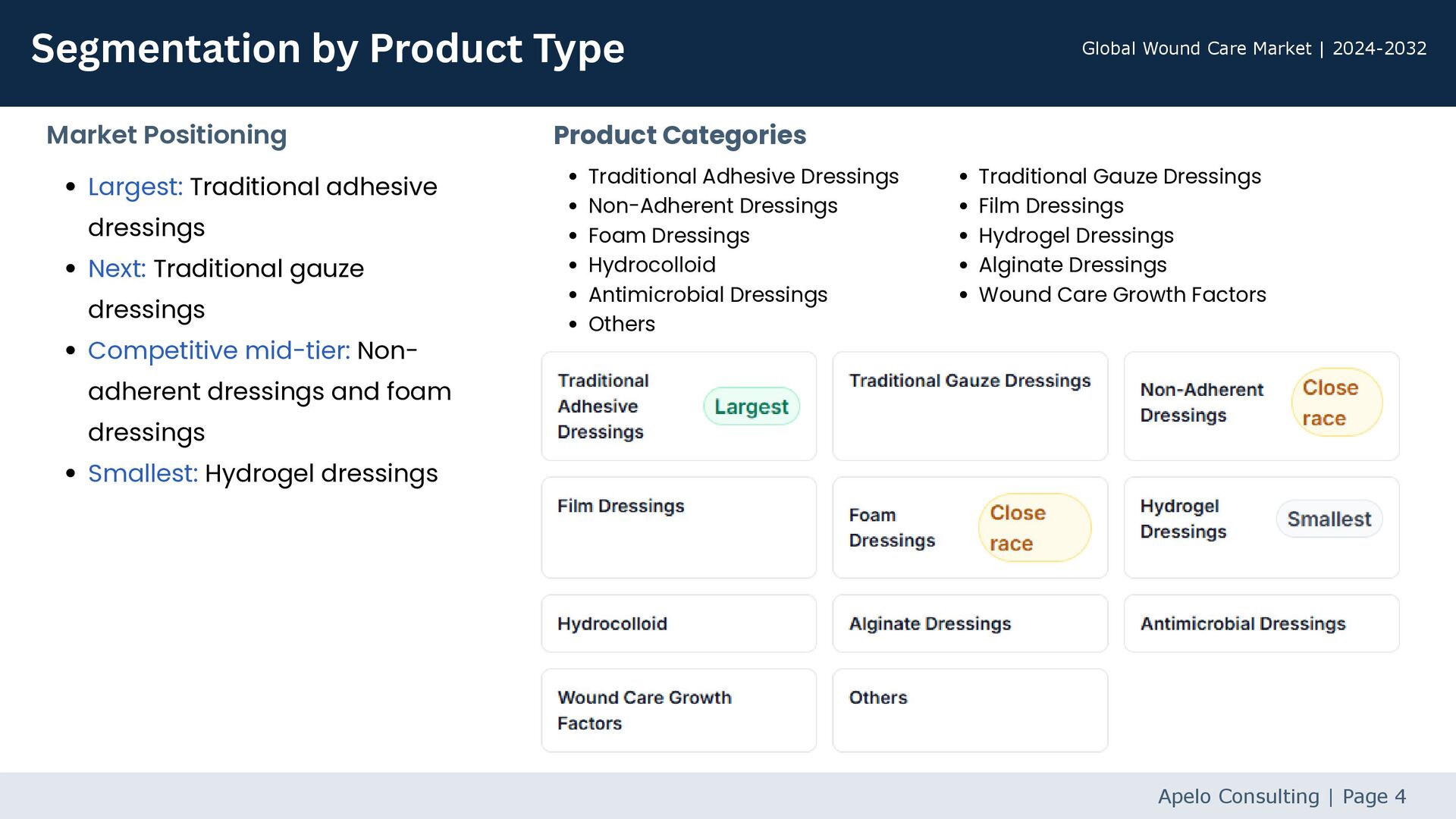Click the Close race badge beside Foam Dressings
This screenshot has height=819, width=1456.
(x=1034, y=528)
